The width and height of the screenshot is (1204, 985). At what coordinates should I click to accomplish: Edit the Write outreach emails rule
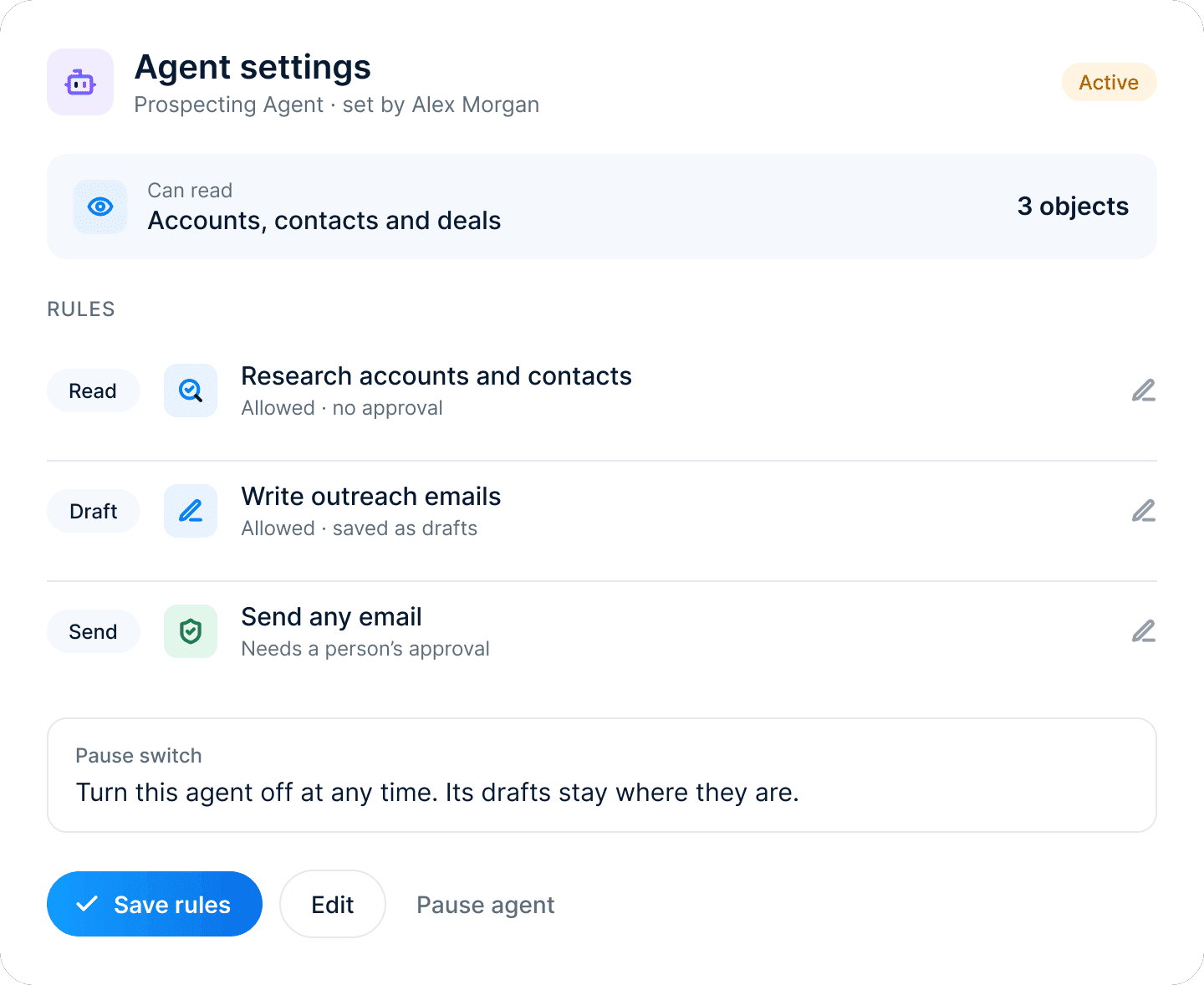1144,511
